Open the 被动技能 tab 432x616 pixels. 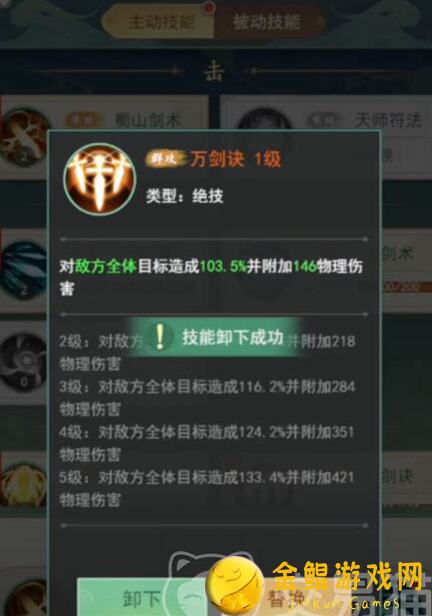pos(269,22)
